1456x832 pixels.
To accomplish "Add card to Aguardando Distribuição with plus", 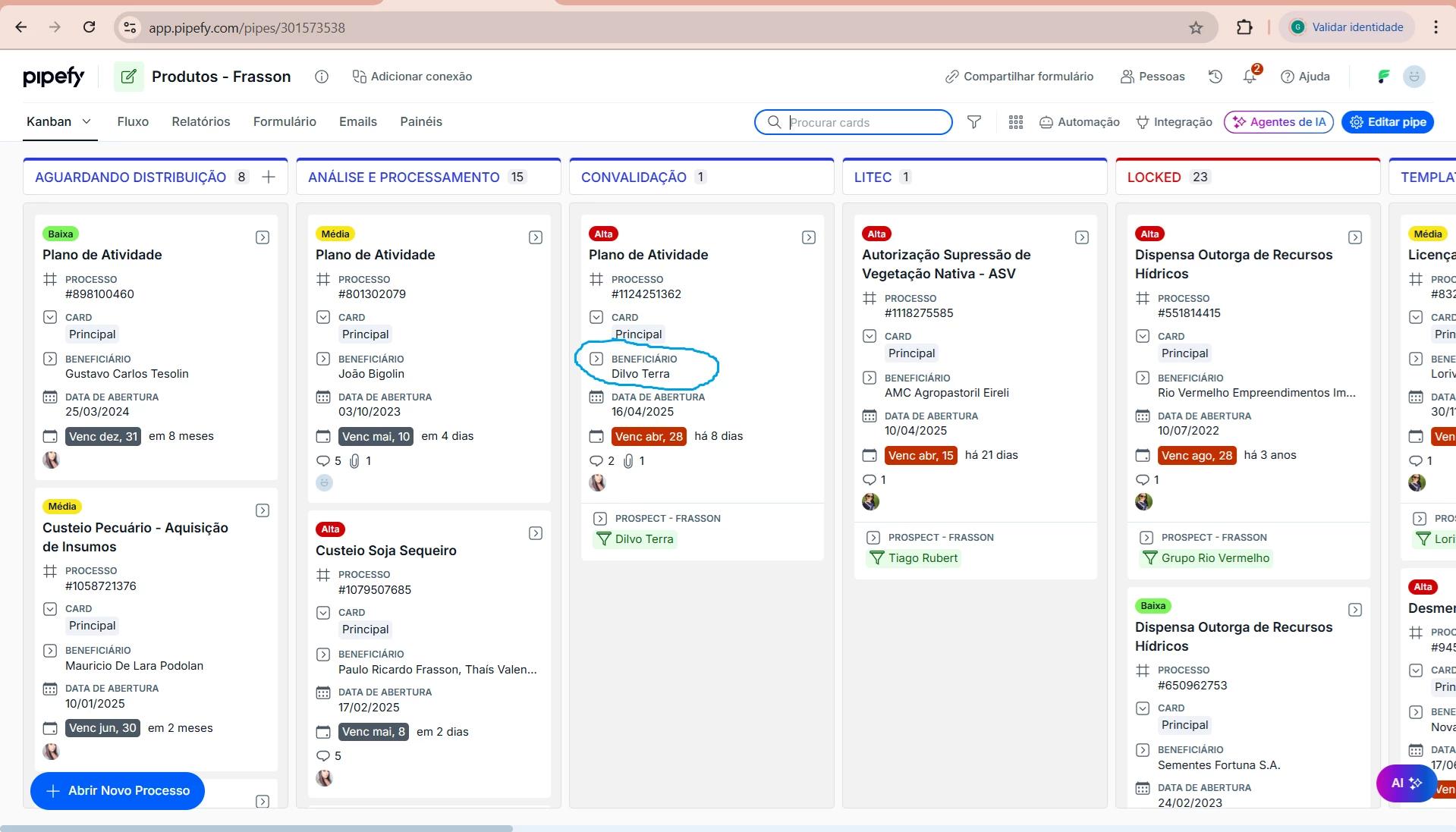I will pyautogui.click(x=269, y=177).
